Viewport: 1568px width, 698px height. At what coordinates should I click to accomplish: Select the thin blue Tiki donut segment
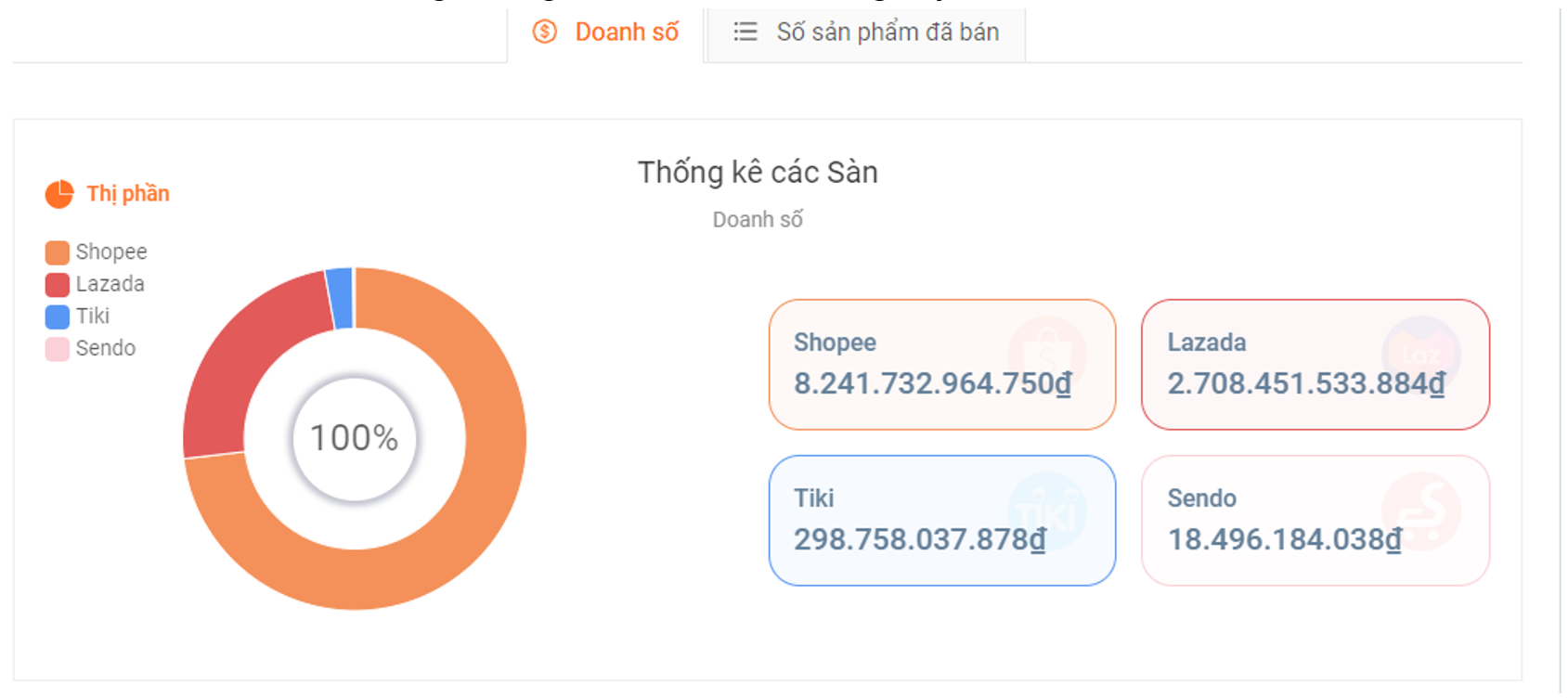click(x=341, y=298)
